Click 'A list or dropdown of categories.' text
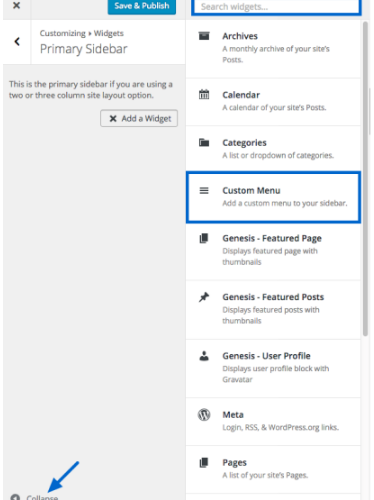 tap(278, 155)
